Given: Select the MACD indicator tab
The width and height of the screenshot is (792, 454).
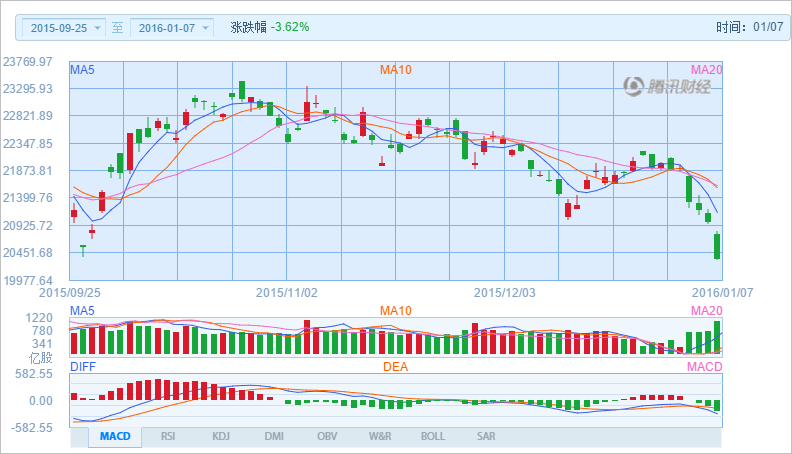Looking at the screenshot, I should (x=115, y=436).
